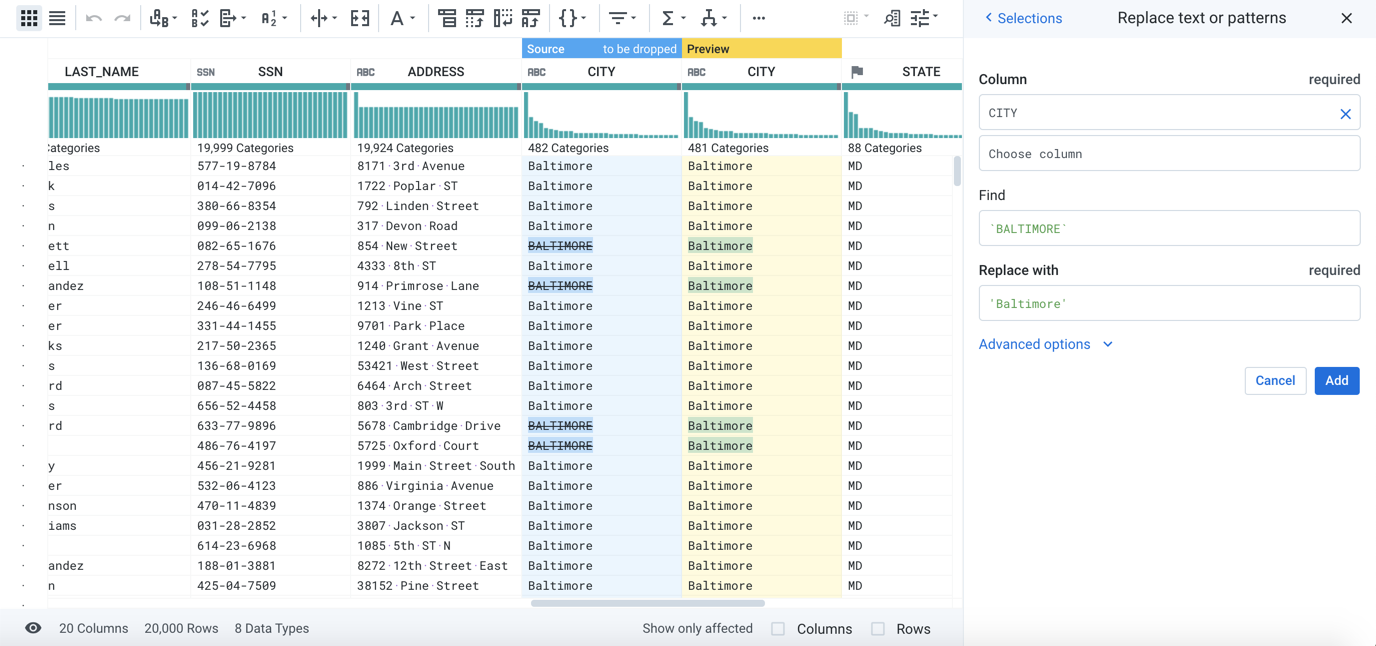Enable show only affected Columns checkbox
The image size is (1376, 646).
click(x=778, y=629)
